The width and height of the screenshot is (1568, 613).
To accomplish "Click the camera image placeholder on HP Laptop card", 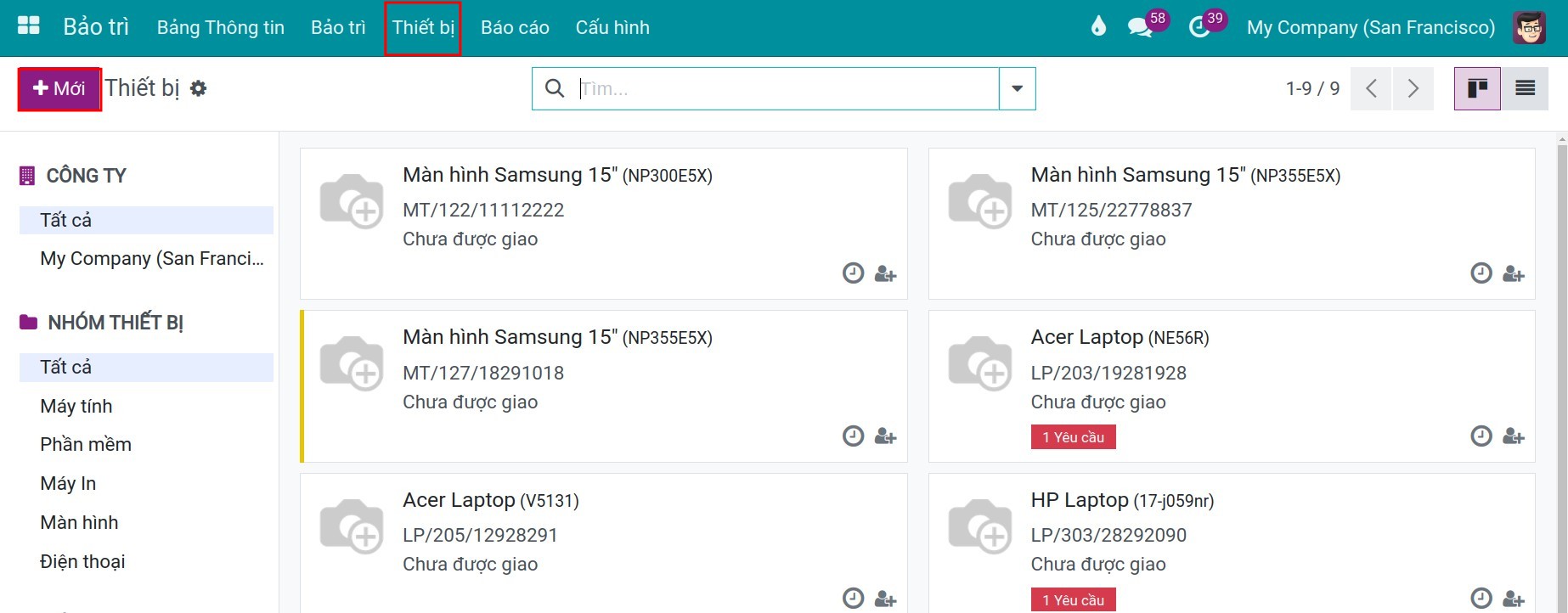I will point(979,526).
